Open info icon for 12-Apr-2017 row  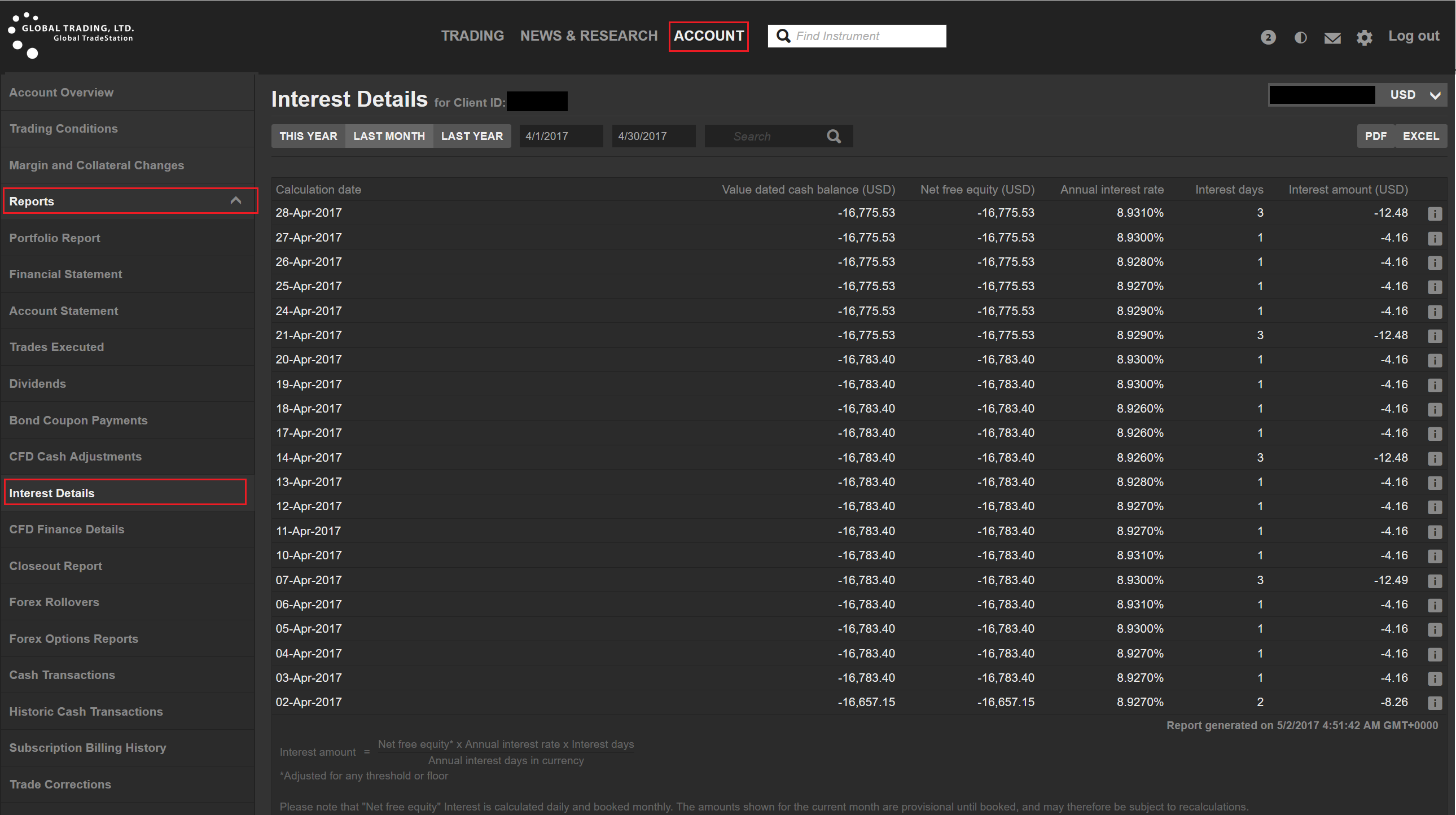point(1435,507)
